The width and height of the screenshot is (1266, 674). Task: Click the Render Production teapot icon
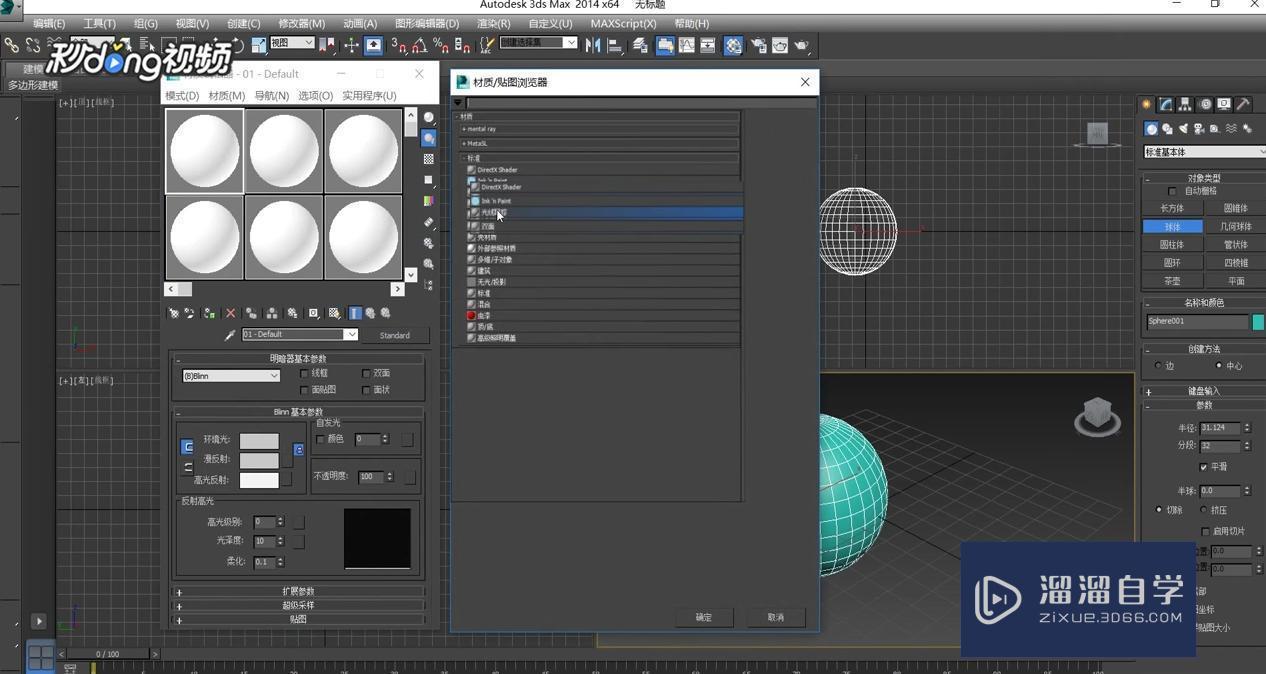point(801,45)
